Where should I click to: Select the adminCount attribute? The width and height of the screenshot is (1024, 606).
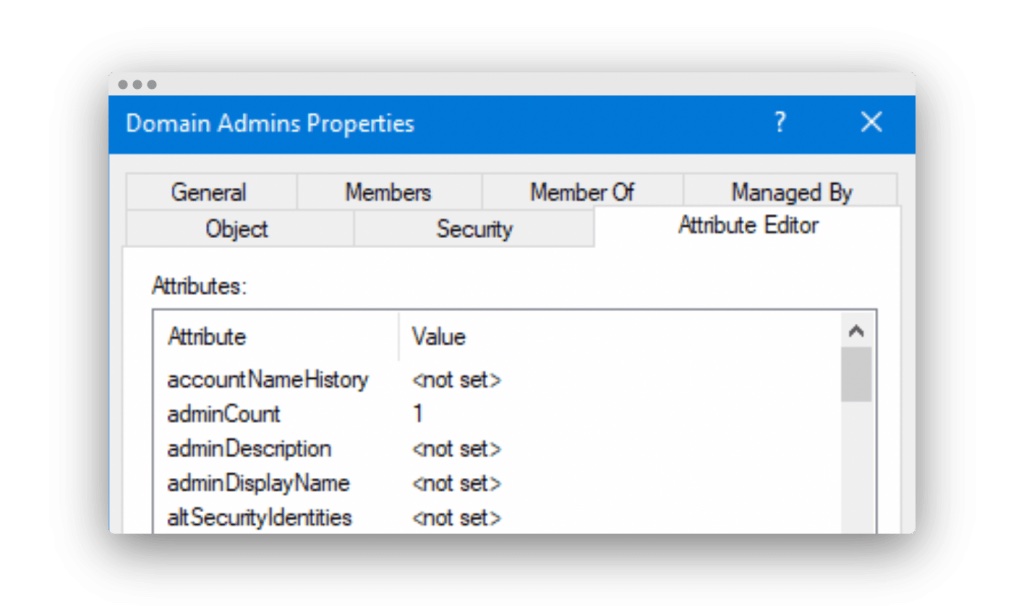[224, 414]
